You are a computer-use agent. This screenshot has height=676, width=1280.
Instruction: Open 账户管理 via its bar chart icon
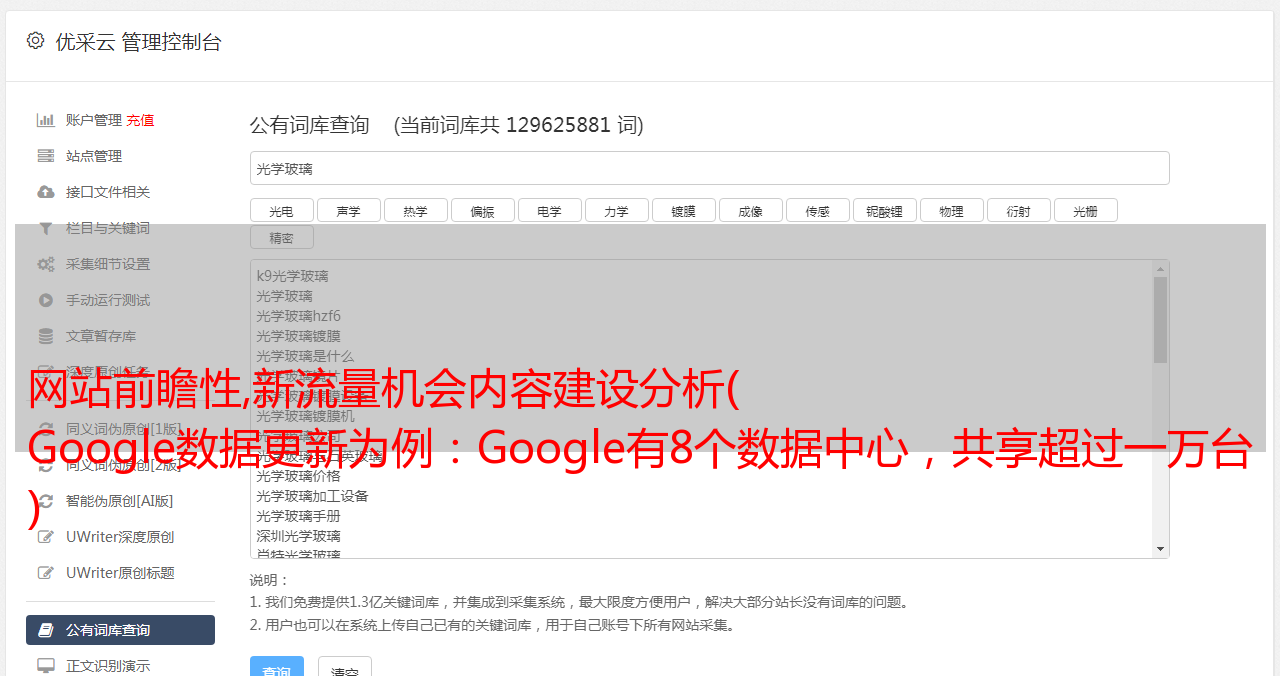46,120
